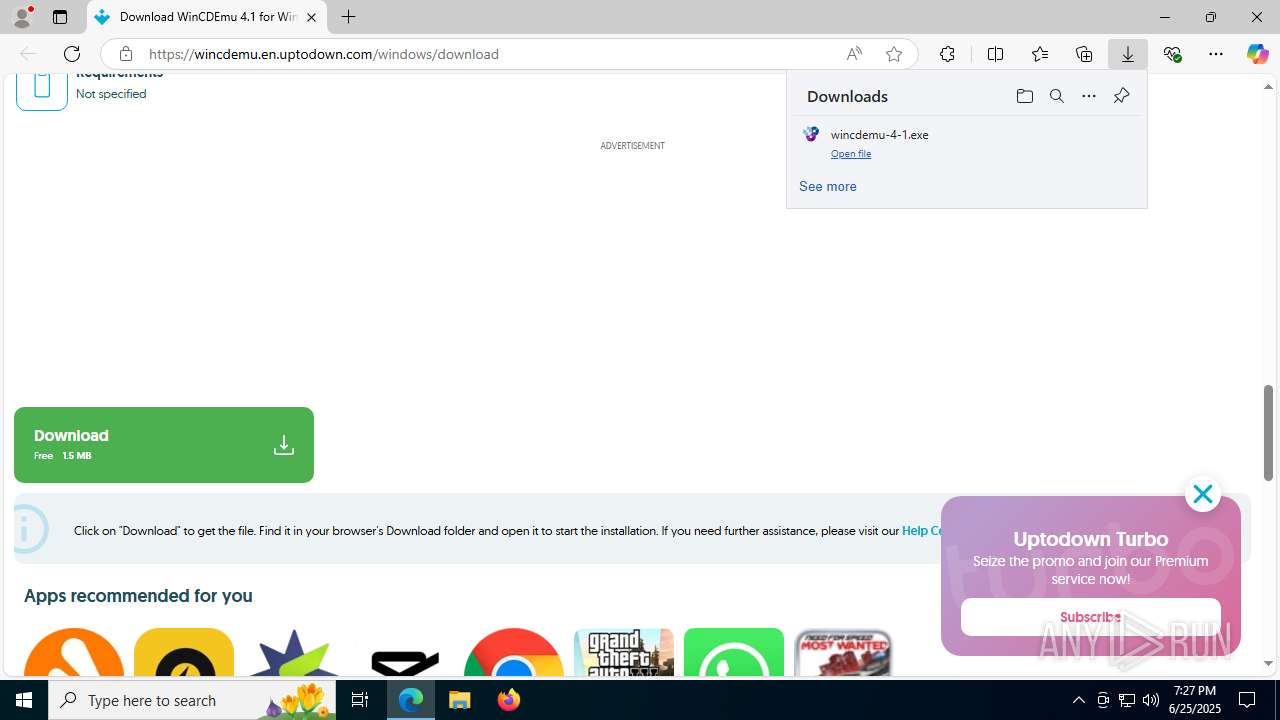Toggle Split screen view icon
Screen dimensions: 1280x720
(x=995, y=54)
